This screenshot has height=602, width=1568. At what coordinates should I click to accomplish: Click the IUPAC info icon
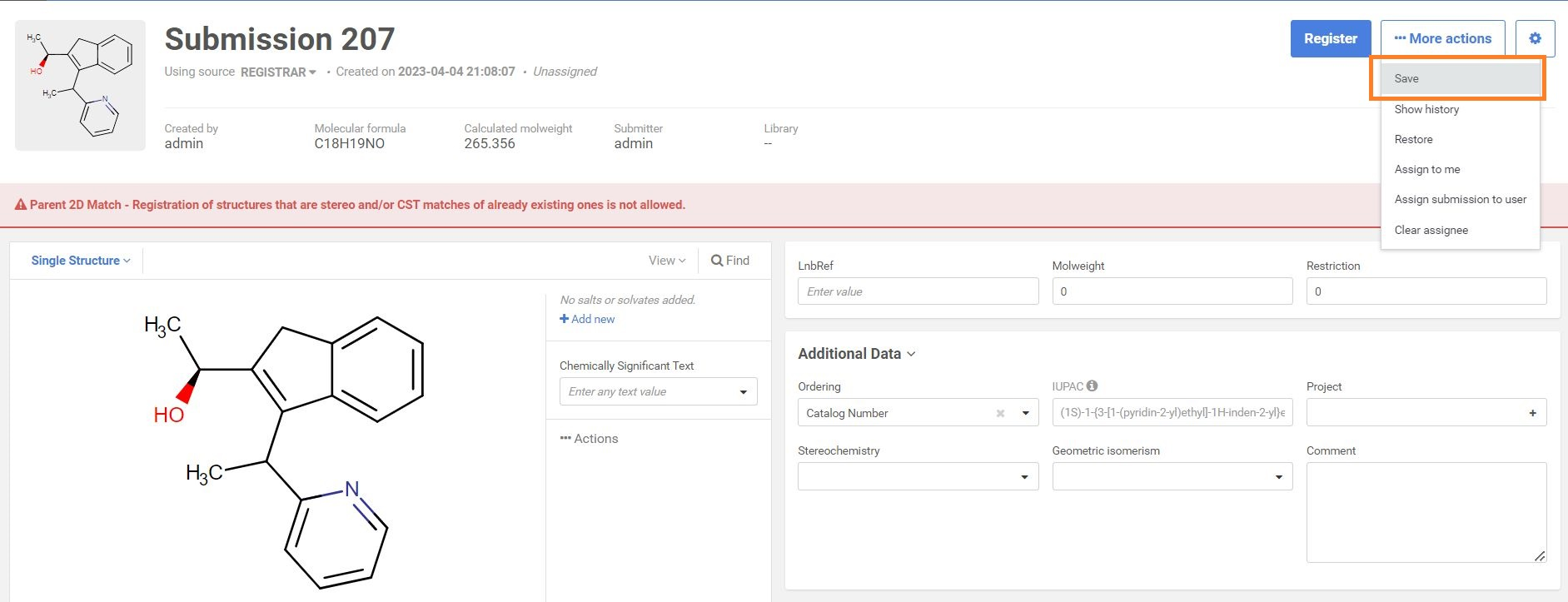1092,386
